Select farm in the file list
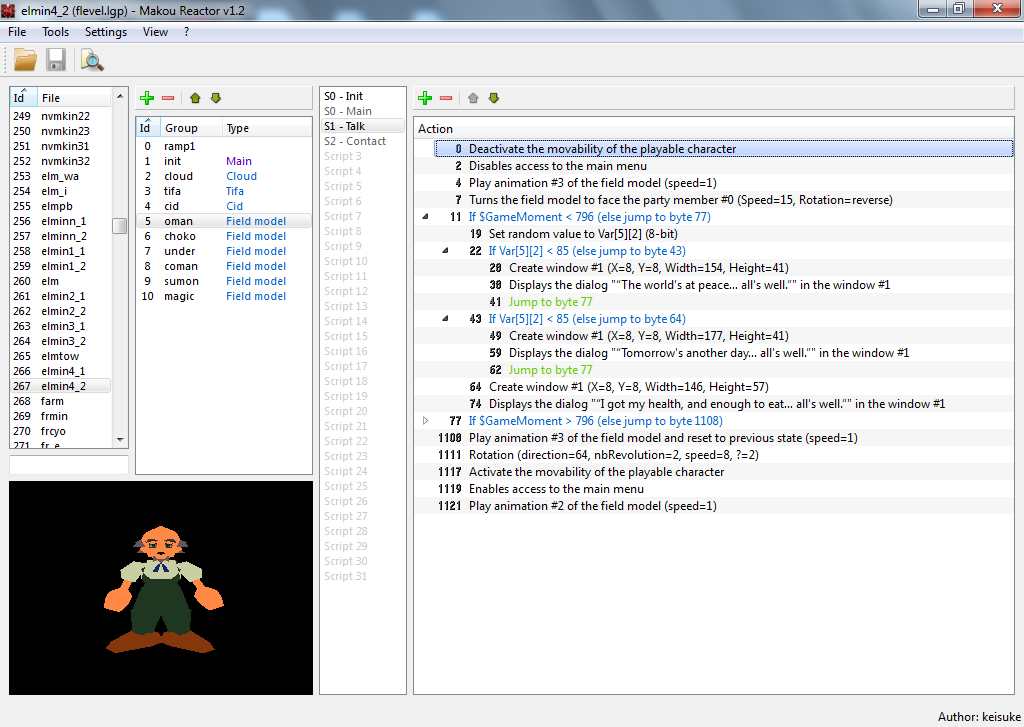 pyautogui.click(x=52, y=401)
